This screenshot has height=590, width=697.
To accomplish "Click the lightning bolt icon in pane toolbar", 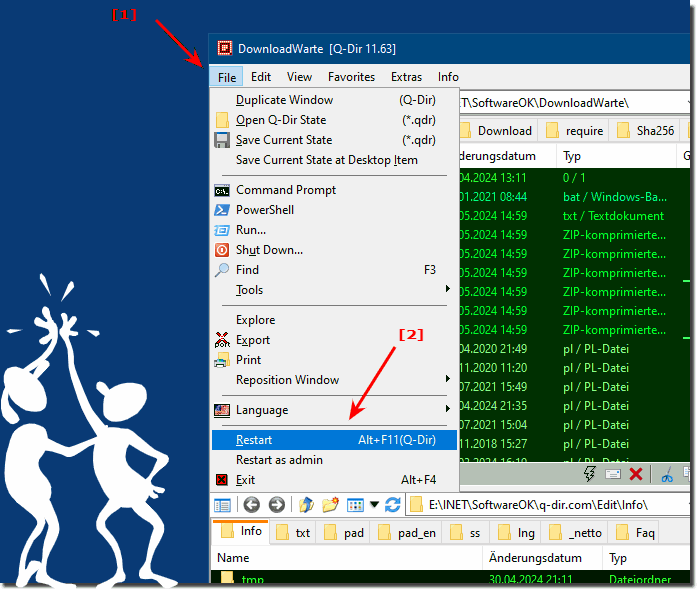I will point(589,474).
